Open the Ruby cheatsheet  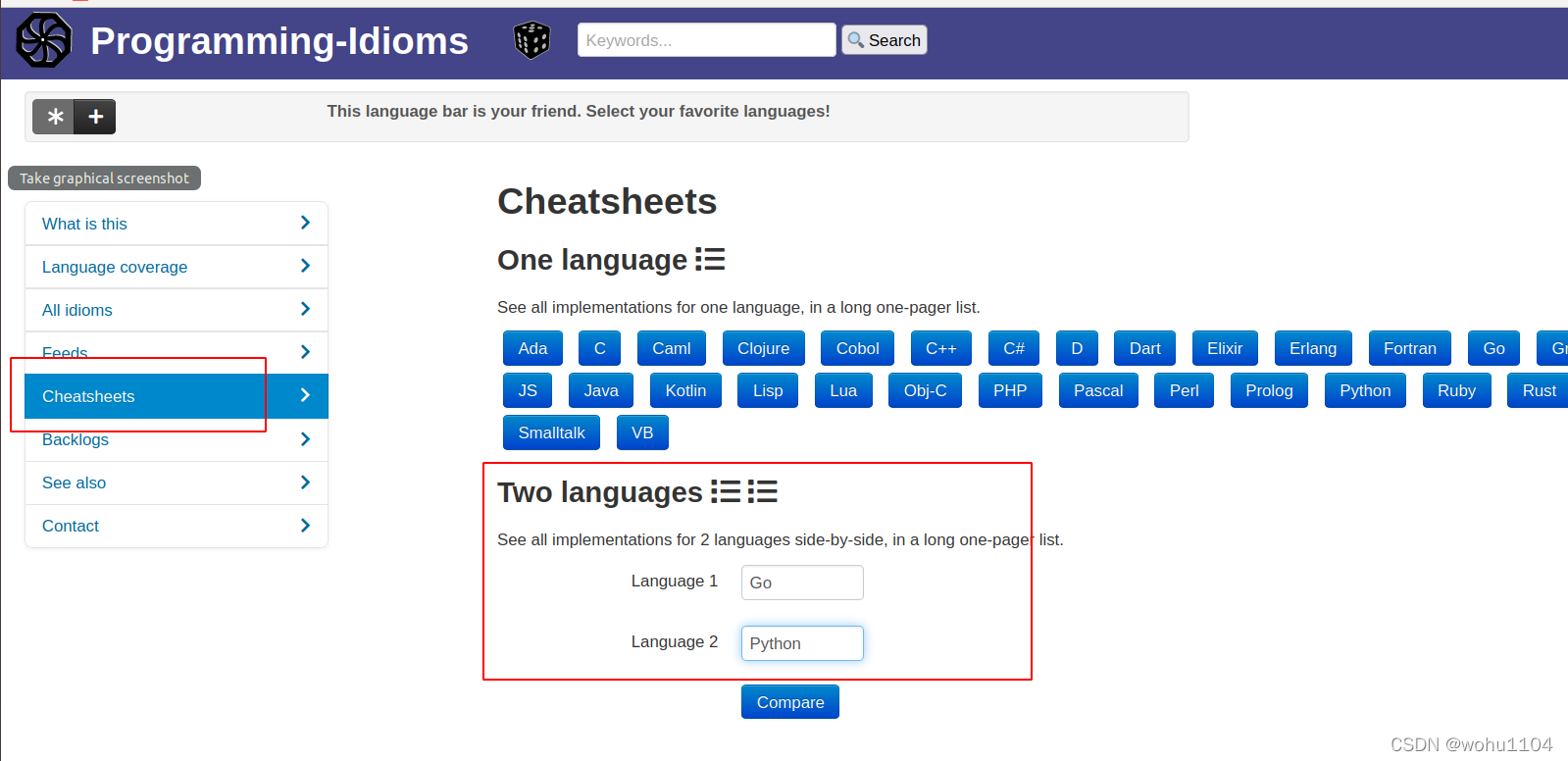coord(1457,390)
